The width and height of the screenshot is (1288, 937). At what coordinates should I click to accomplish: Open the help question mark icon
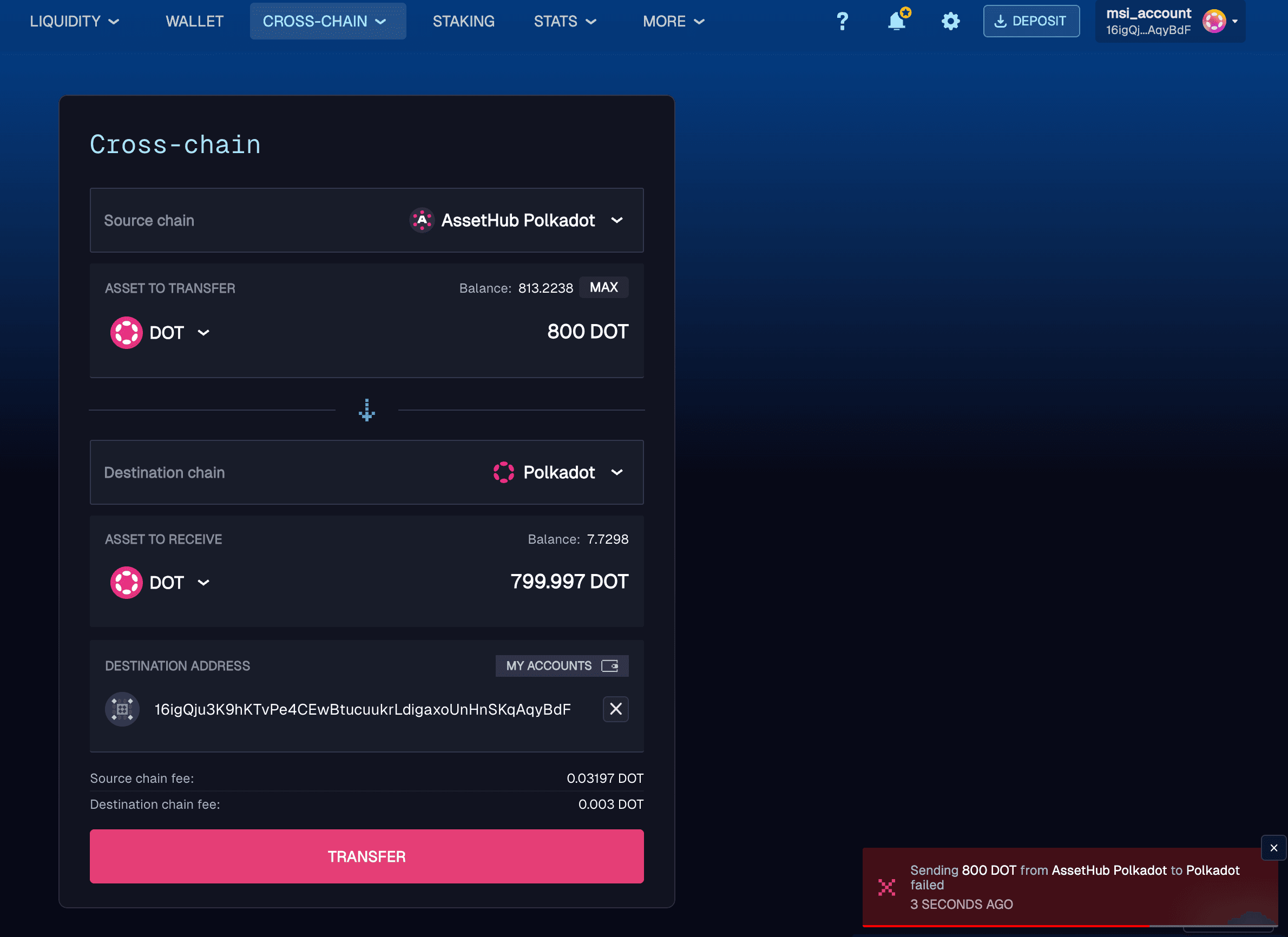(x=842, y=22)
